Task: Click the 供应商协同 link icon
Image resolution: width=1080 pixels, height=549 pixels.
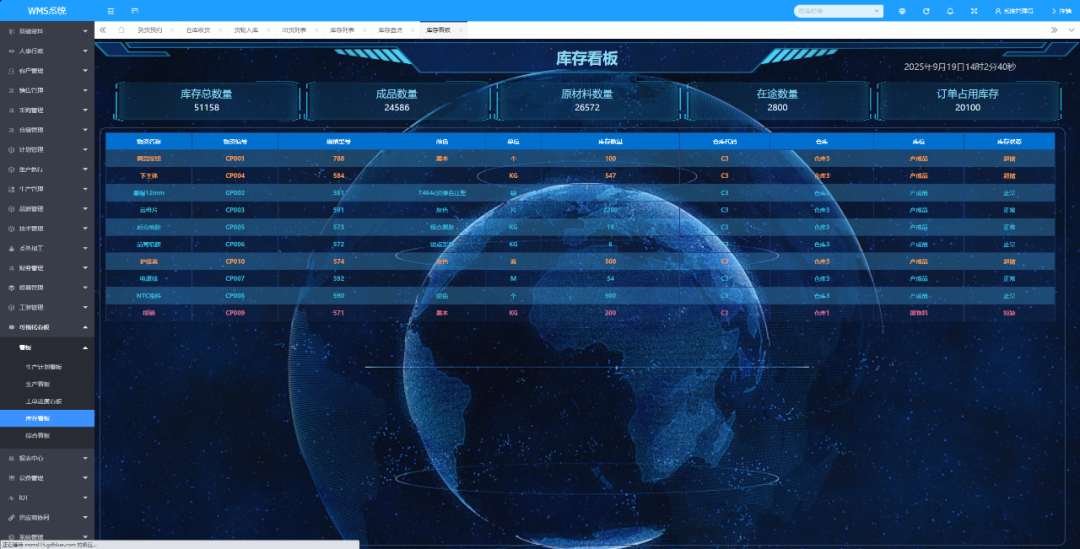Action: click(11, 517)
